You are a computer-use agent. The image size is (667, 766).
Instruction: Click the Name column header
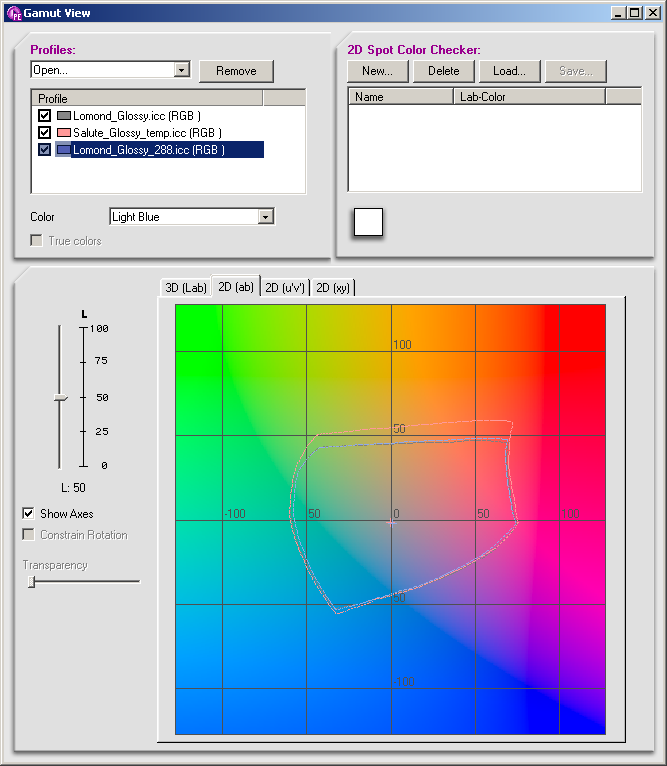(x=401, y=97)
